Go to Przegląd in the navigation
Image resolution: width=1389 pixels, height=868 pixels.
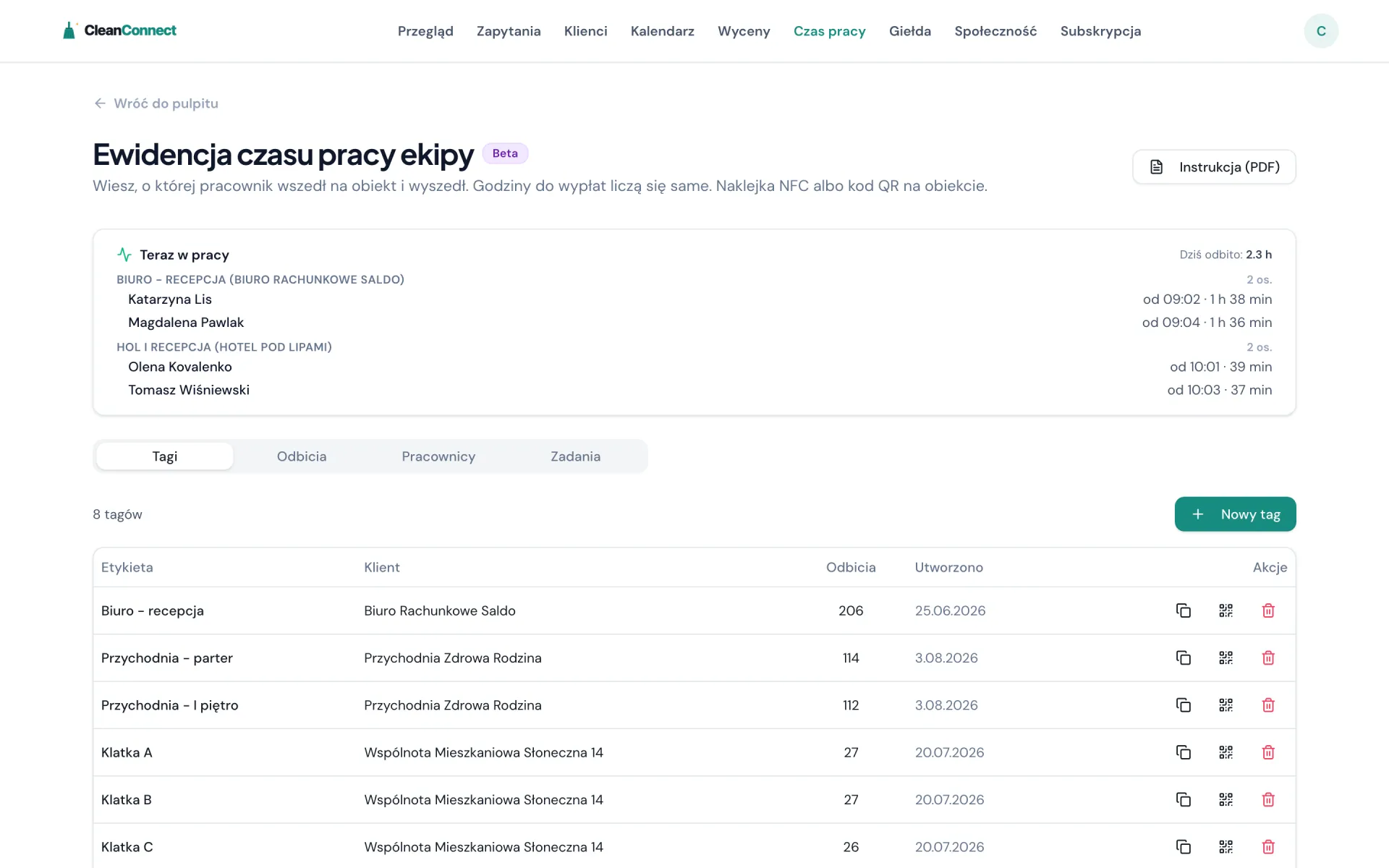425,31
